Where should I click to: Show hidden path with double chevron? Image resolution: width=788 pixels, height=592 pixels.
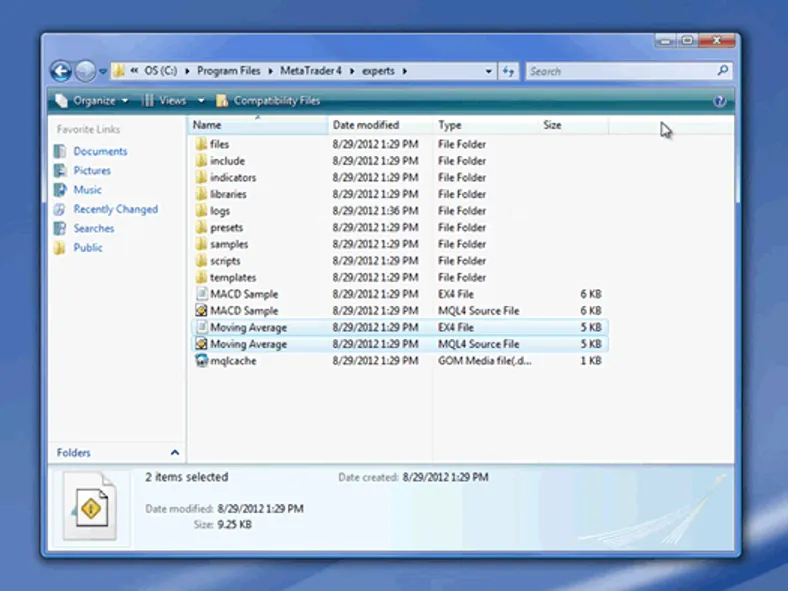[134, 71]
